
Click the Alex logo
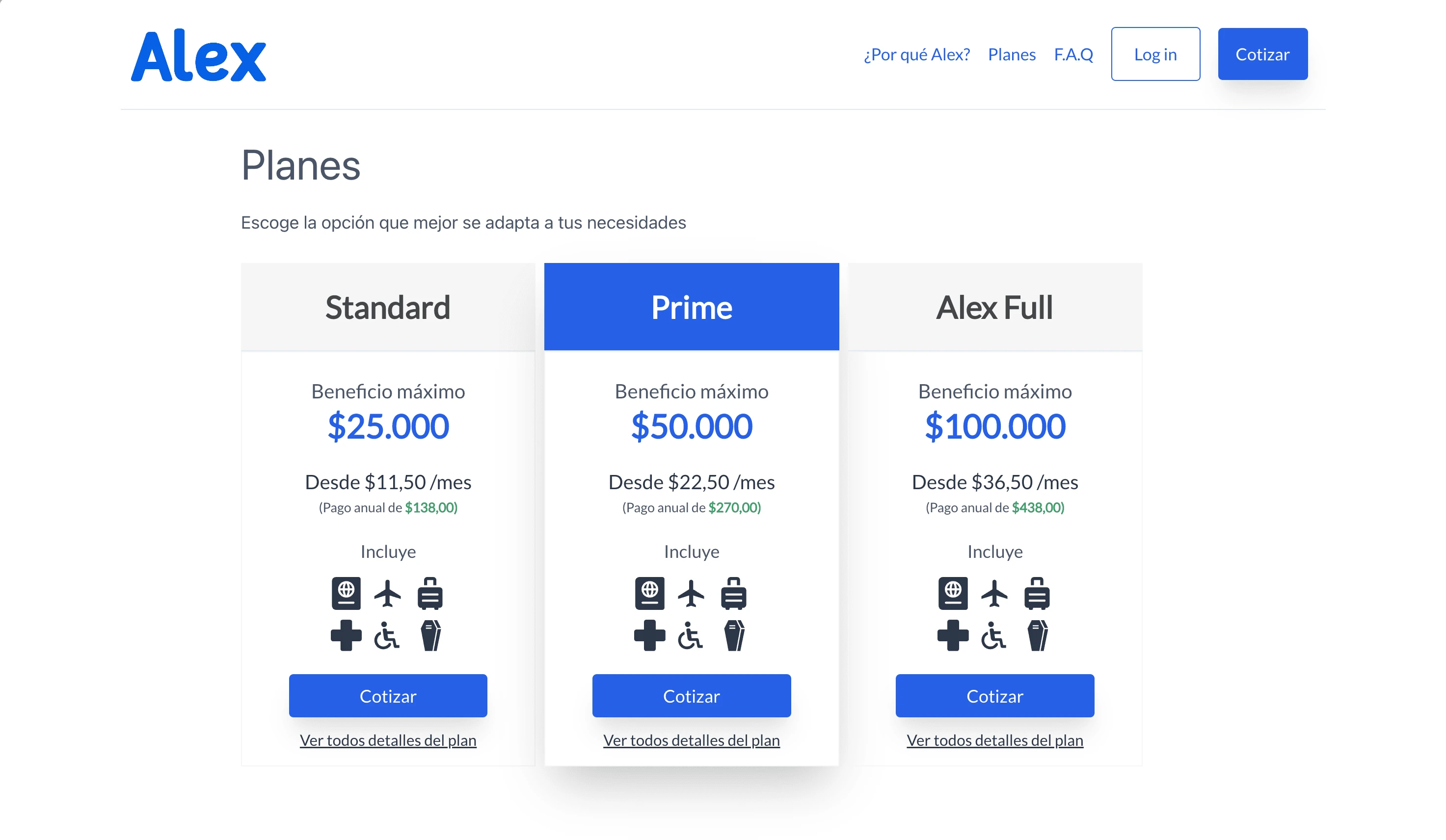coord(198,55)
